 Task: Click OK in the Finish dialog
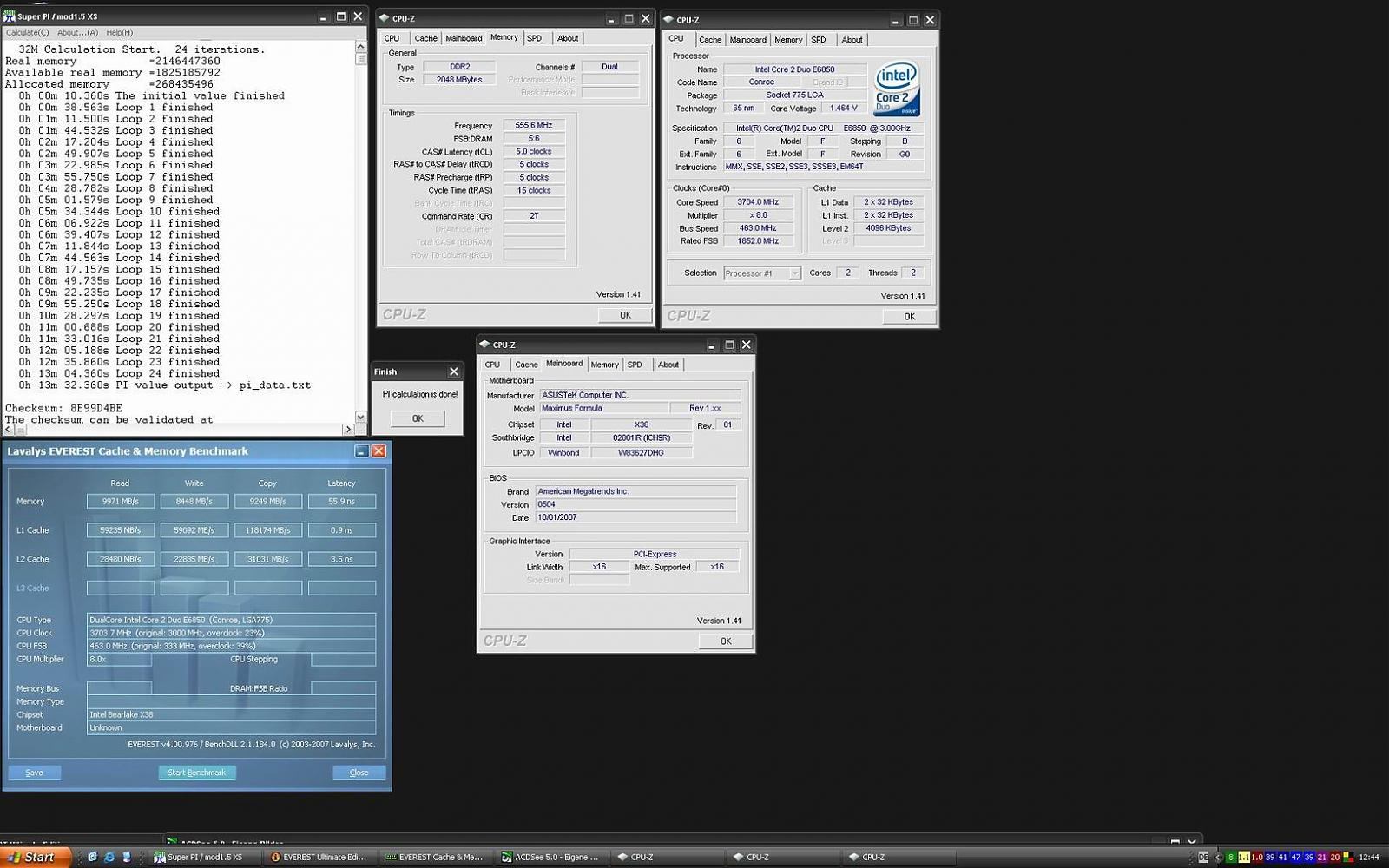[418, 418]
